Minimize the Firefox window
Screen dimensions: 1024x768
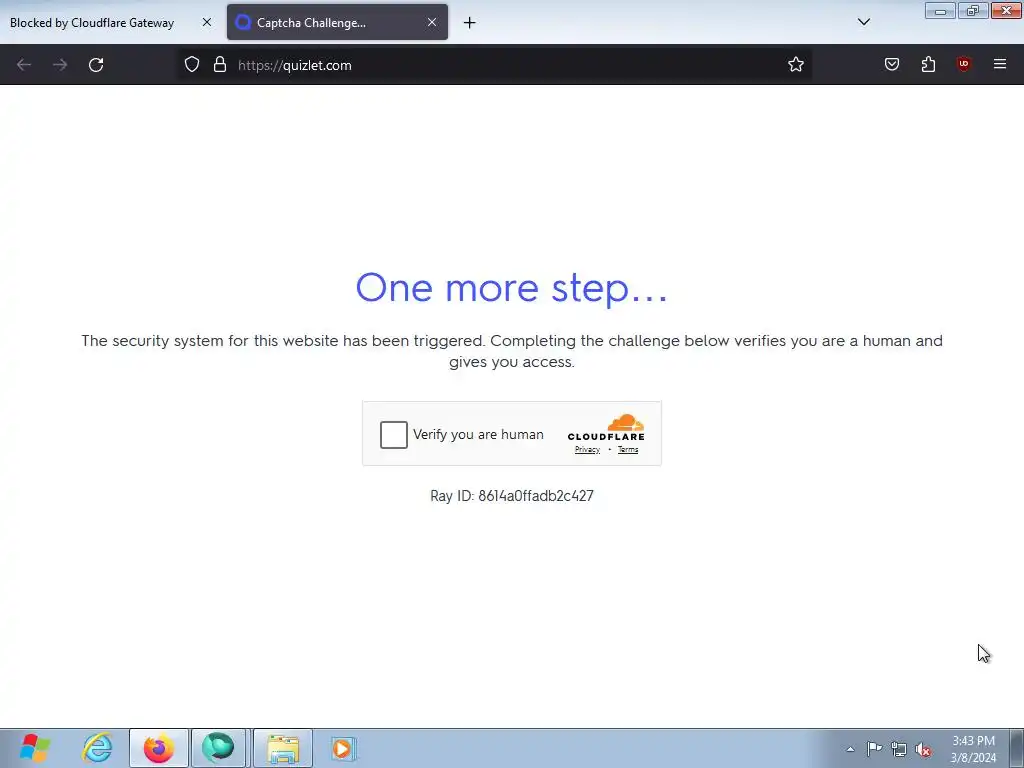click(940, 11)
